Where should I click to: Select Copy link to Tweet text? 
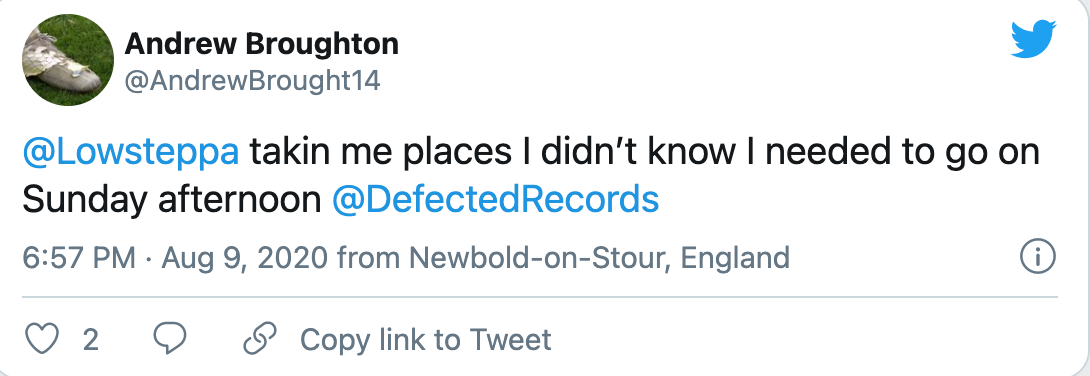[x=425, y=340]
